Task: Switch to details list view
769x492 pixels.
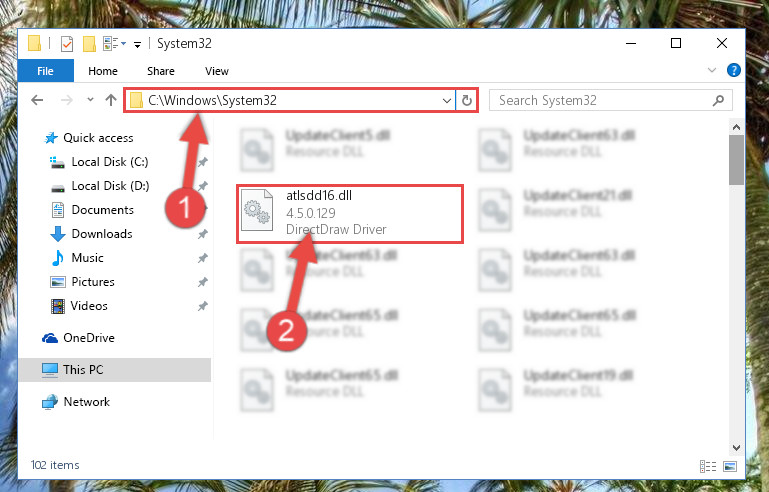Action: 708,466
